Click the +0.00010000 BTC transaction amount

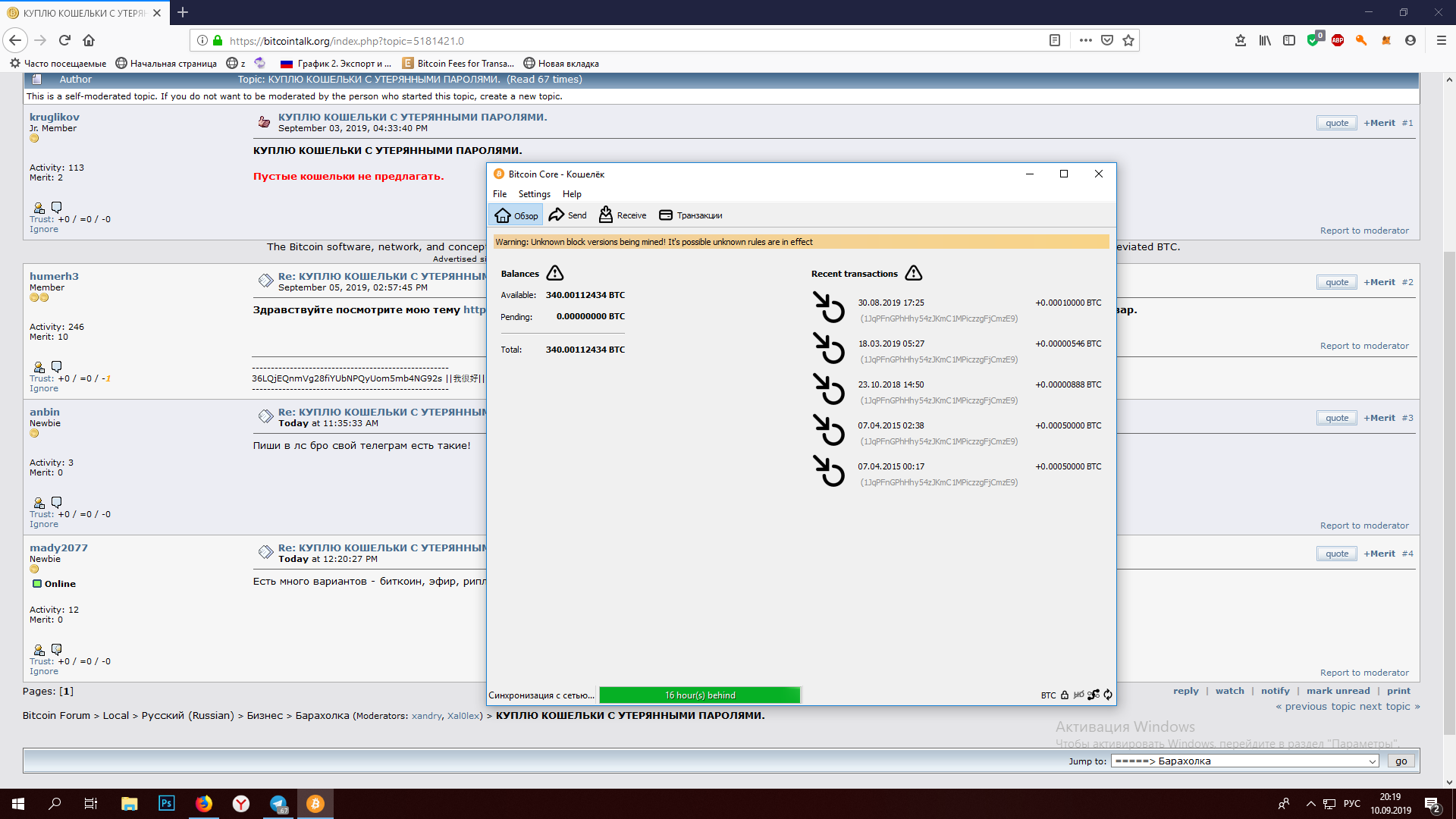coord(1068,303)
